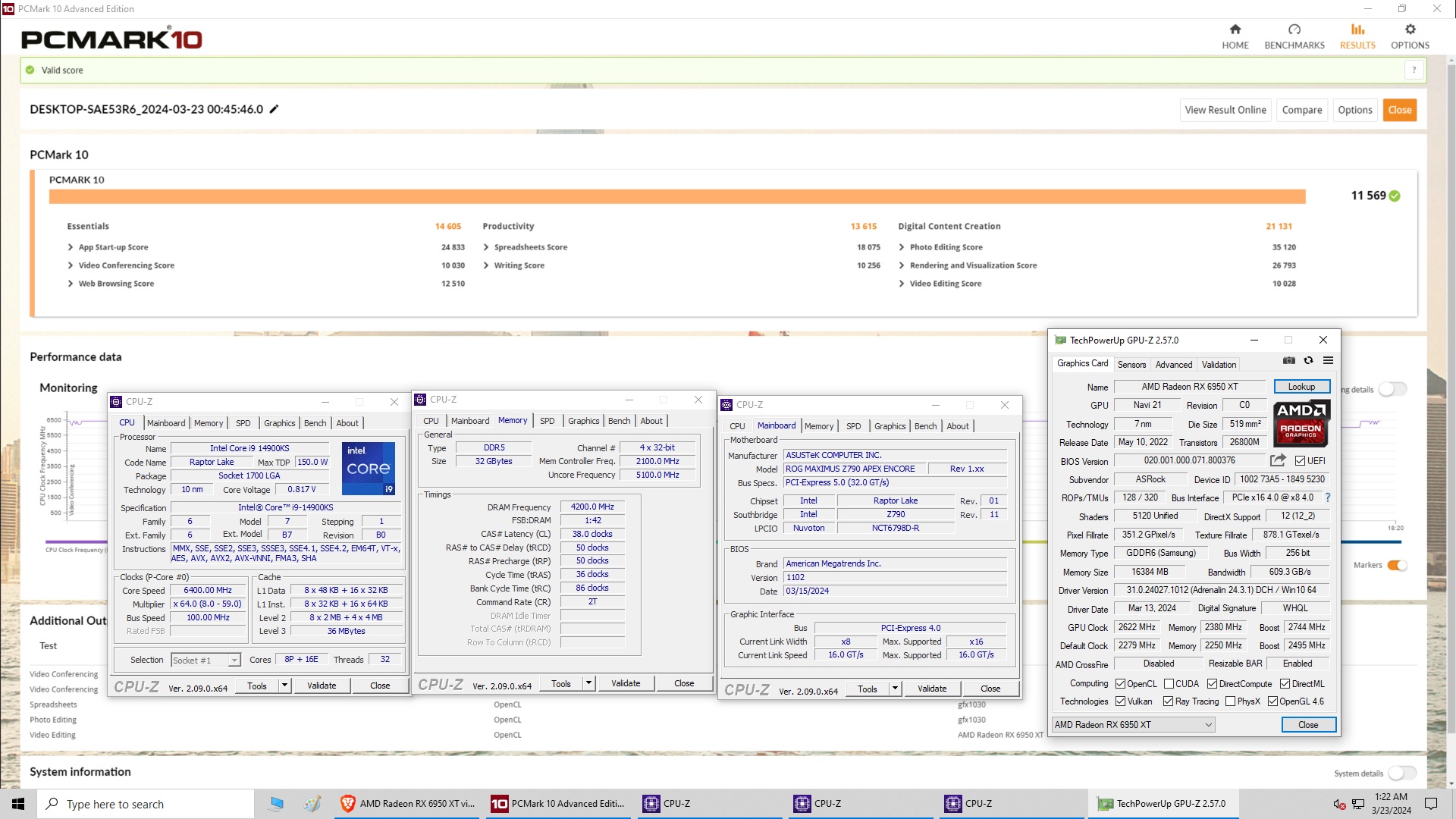Toggle the UEFI checkbox in GPU-Z
Viewport: 1456px width, 819px height.
[x=1300, y=461]
